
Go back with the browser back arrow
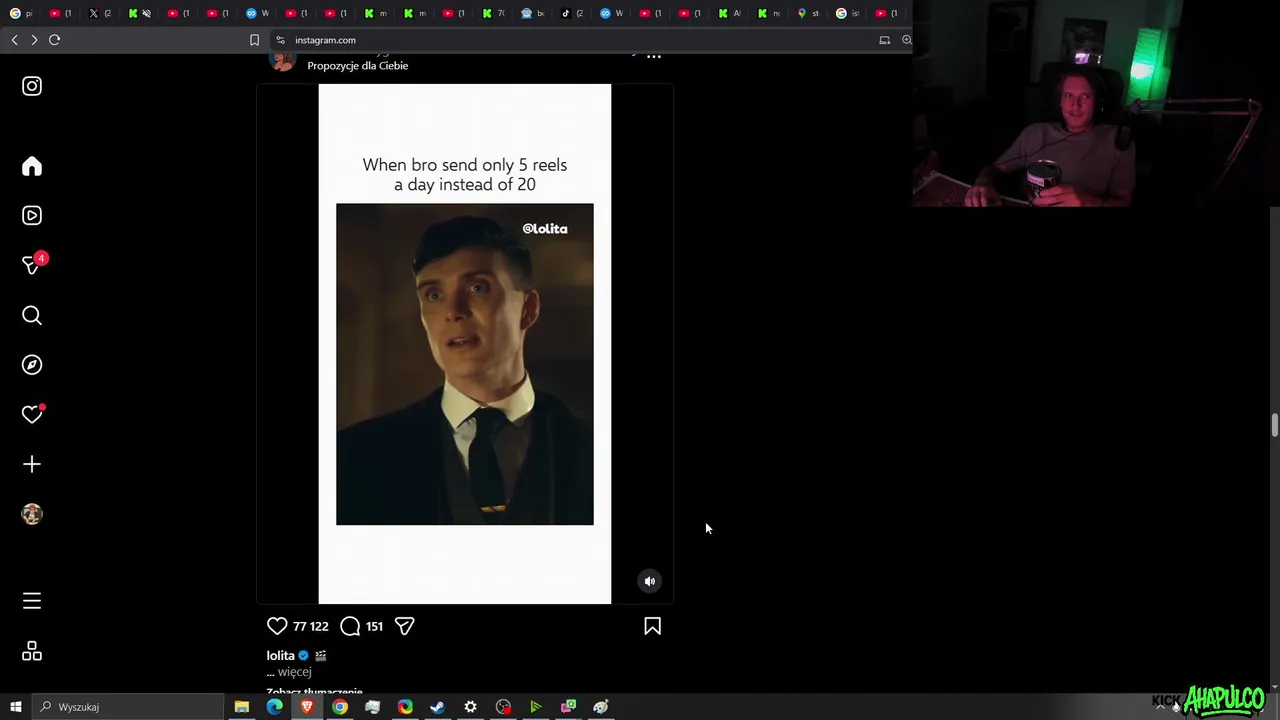[x=14, y=40]
